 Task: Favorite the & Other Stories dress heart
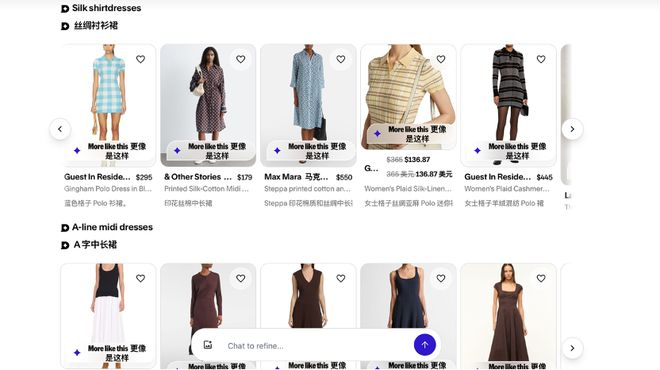(x=241, y=59)
